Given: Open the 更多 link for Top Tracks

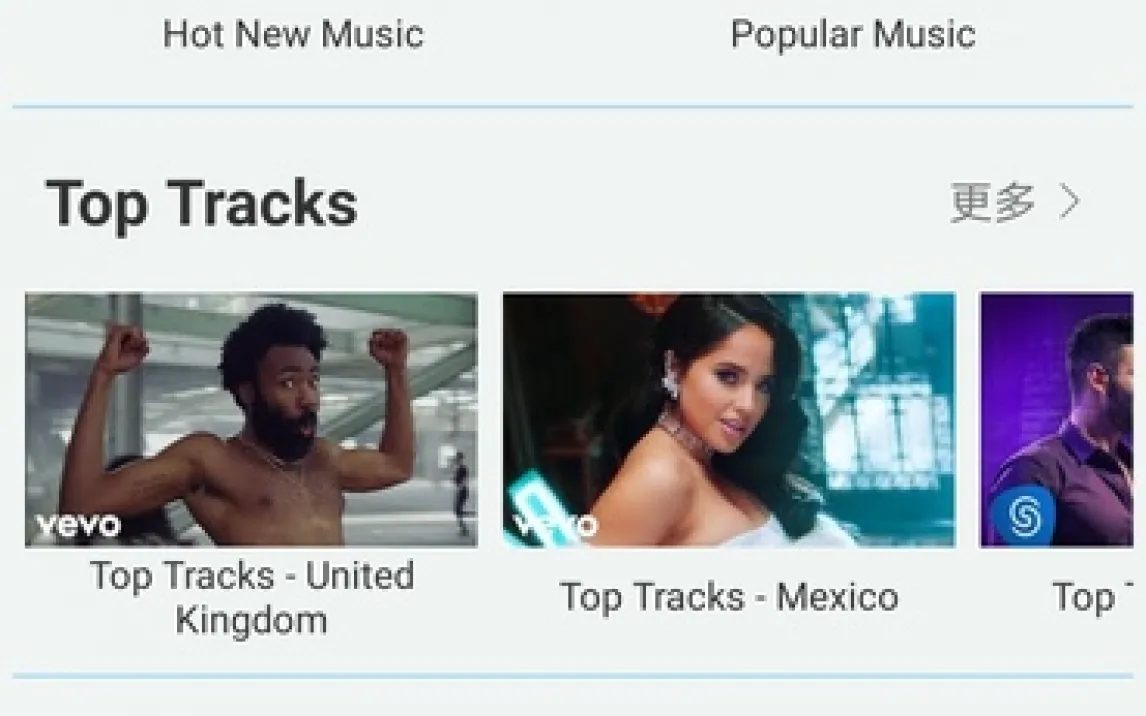Looking at the screenshot, I should 1015,202.
